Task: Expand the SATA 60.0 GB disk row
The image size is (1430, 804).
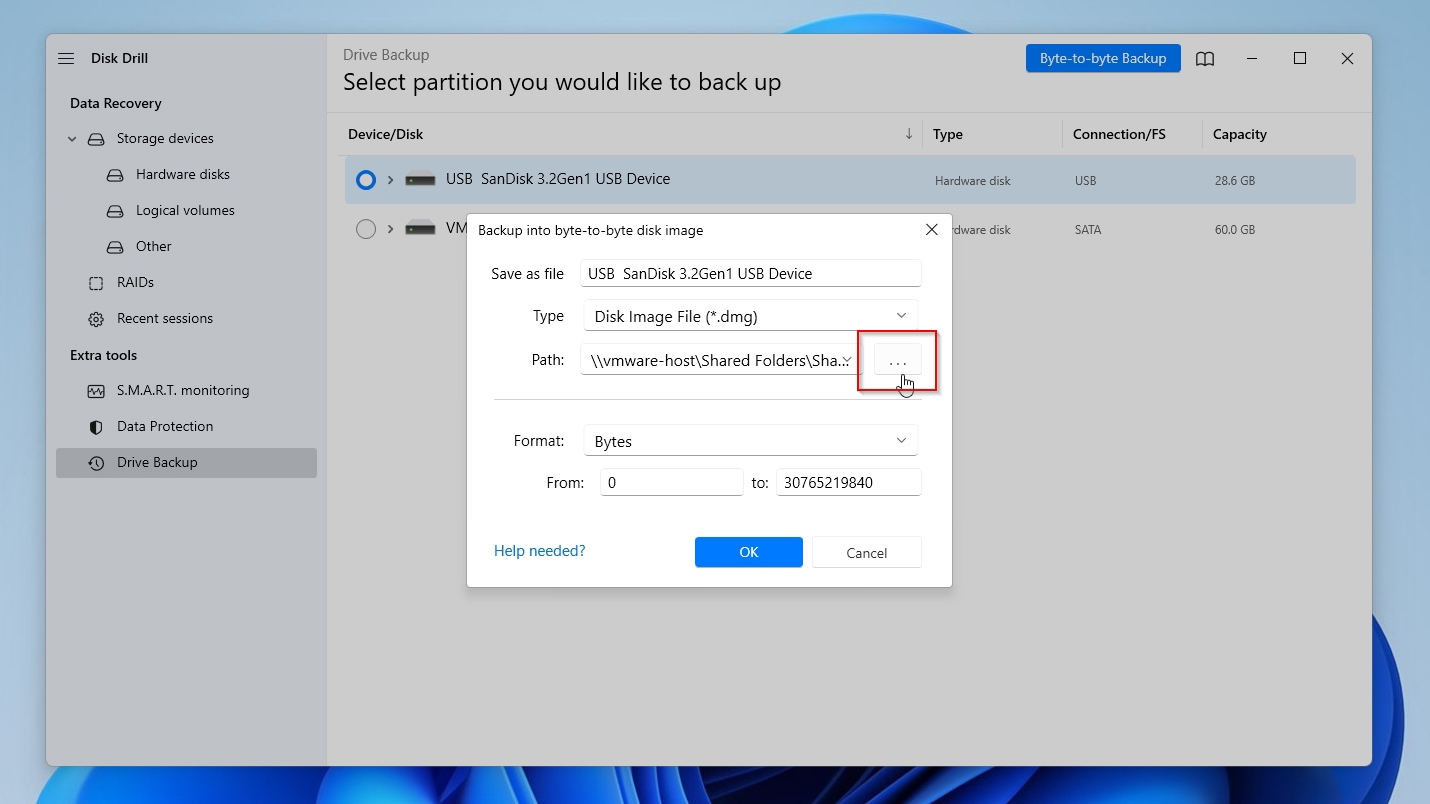Action: (x=391, y=229)
